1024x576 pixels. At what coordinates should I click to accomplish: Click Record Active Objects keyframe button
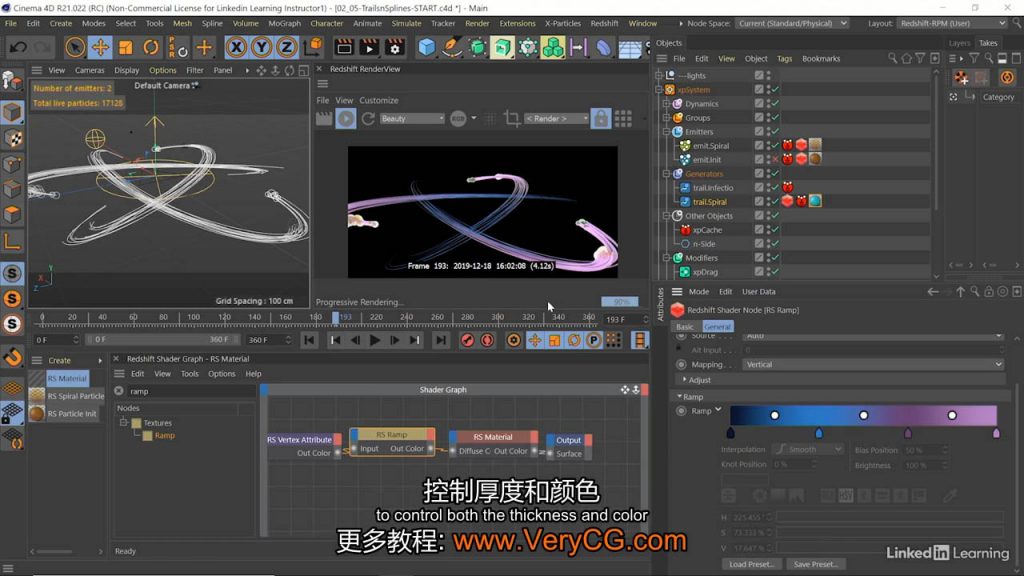click(x=467, y=340)
